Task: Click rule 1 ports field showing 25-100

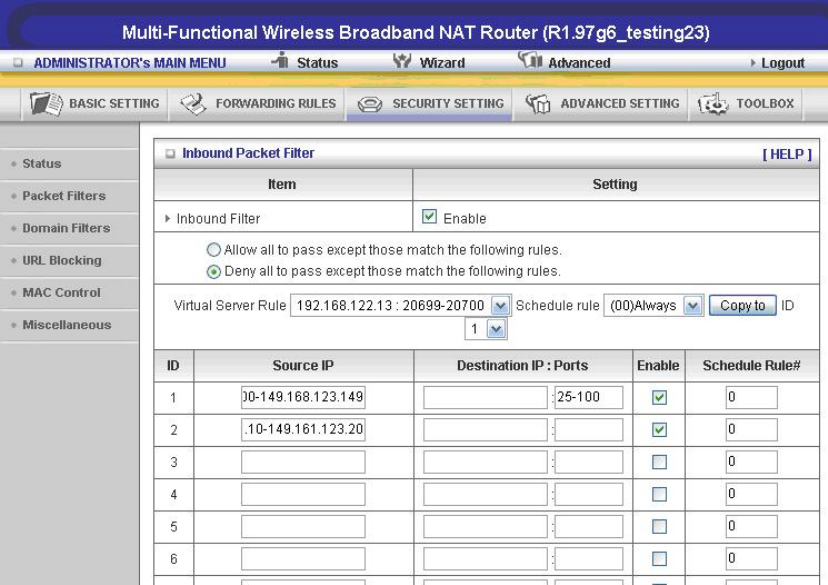Action: (589, 397)
